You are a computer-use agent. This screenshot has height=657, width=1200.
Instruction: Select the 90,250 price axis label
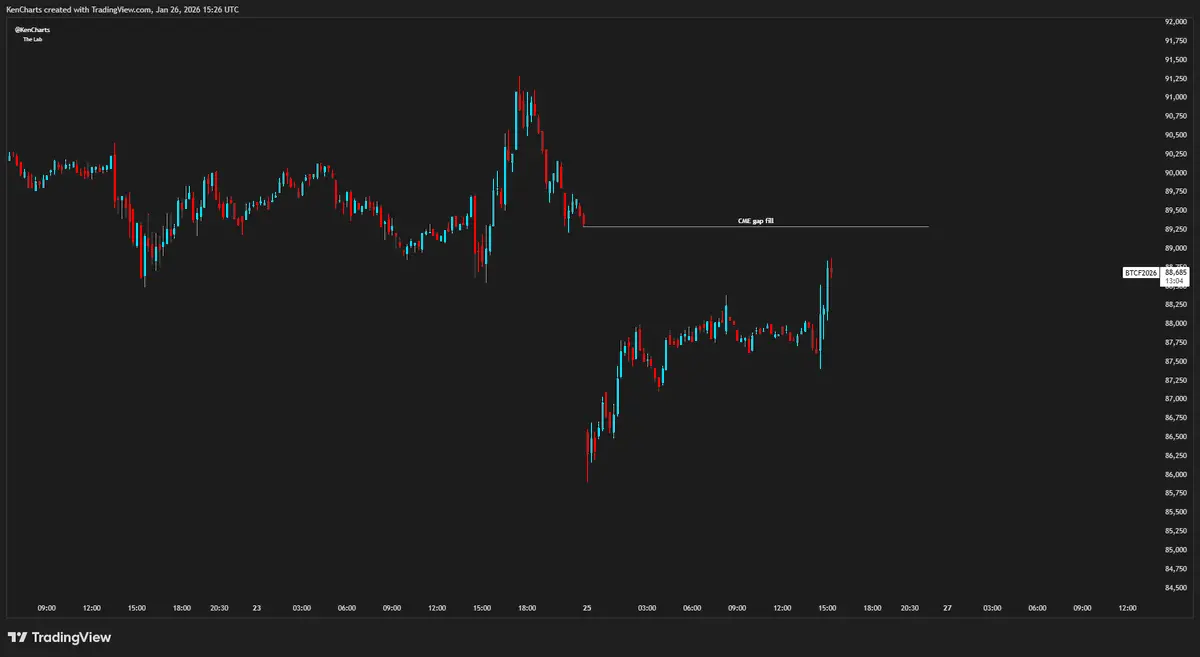pyautogui.click(x=1176, y=154)
